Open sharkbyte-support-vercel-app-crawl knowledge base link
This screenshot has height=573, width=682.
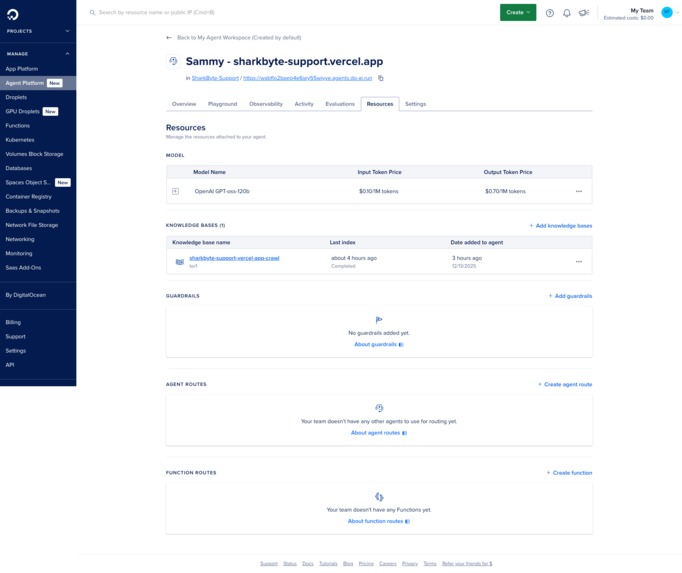234,258
